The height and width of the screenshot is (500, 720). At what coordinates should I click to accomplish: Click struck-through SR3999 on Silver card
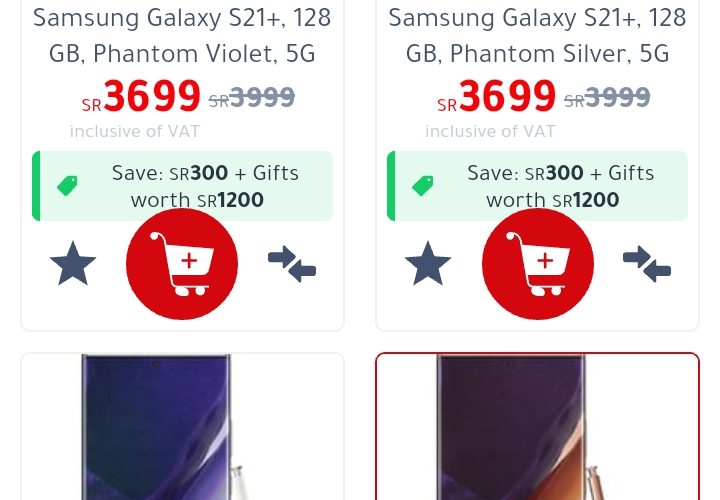coord(607,97)
